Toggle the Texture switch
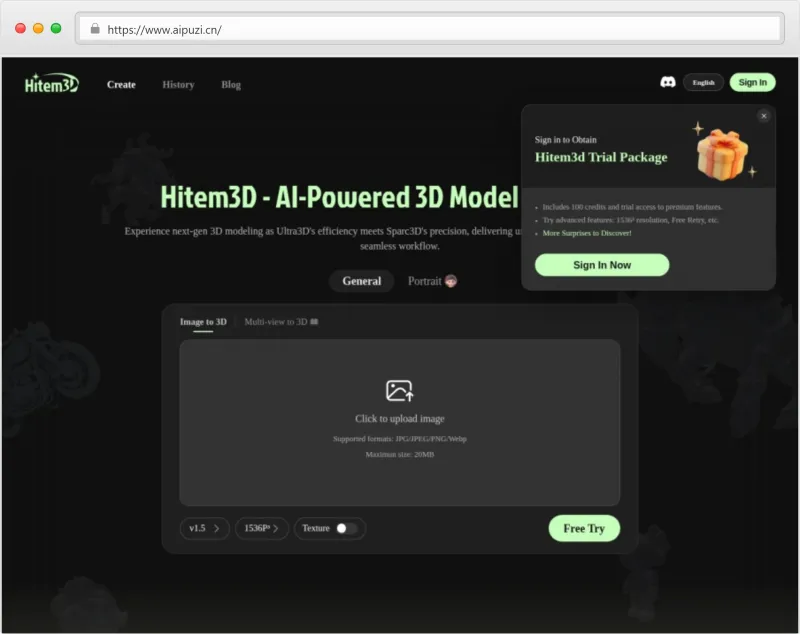The image size is (800, 634). click(x=346, y=528)
